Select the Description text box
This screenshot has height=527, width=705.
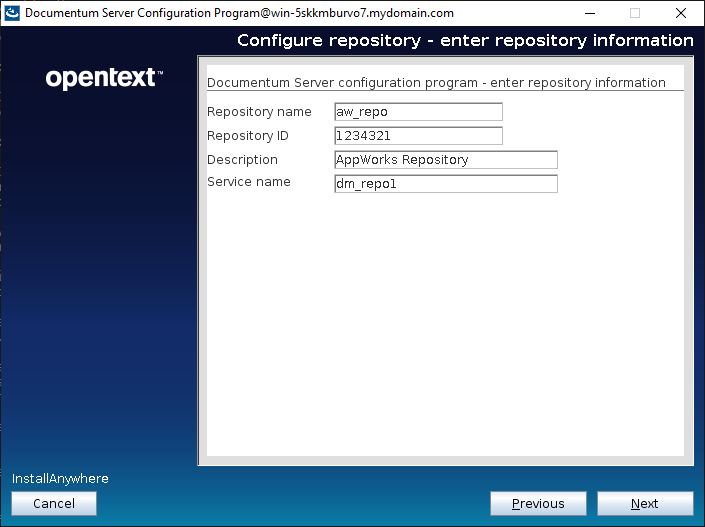click(445, 160)
